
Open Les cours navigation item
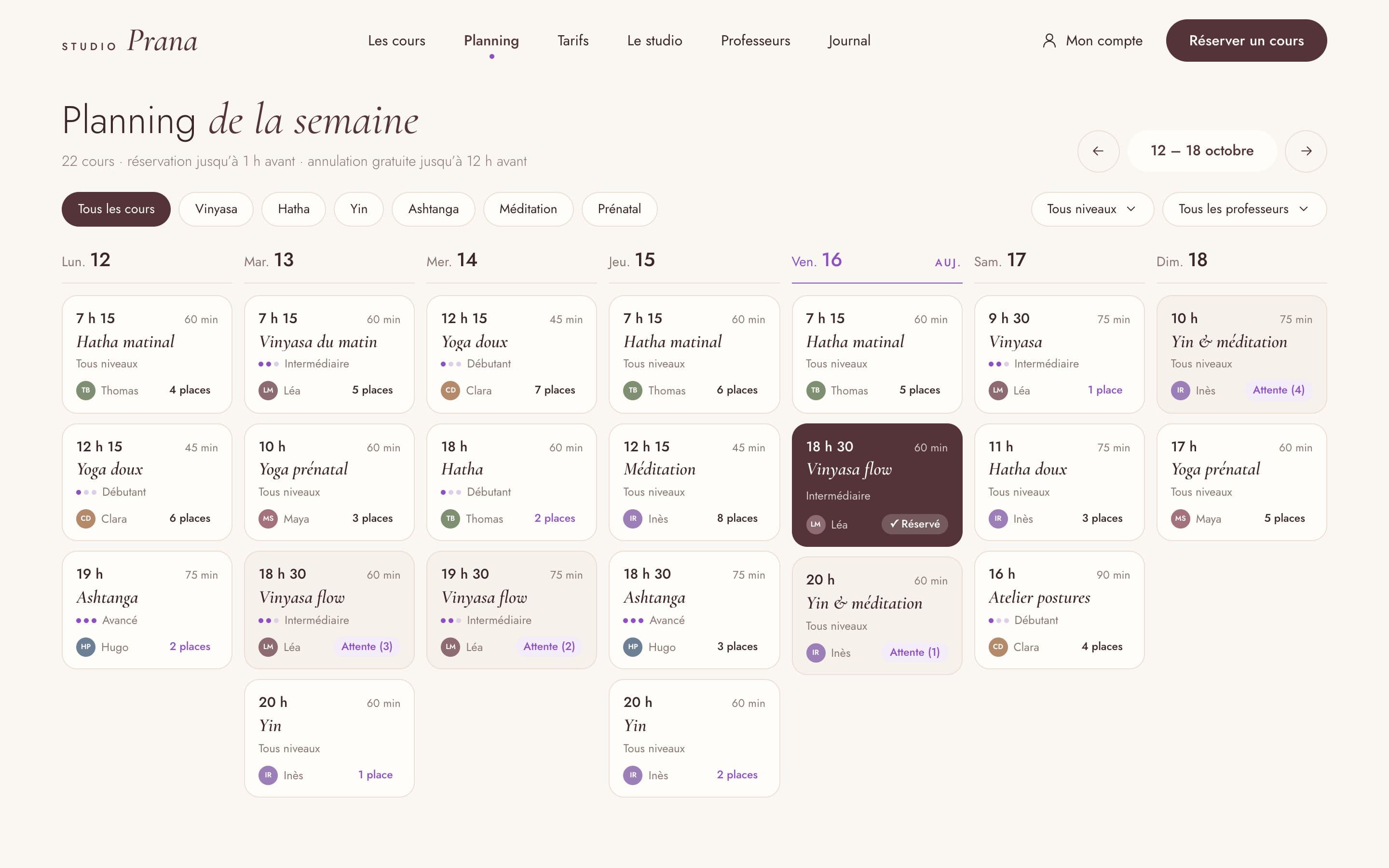[396, 41]
